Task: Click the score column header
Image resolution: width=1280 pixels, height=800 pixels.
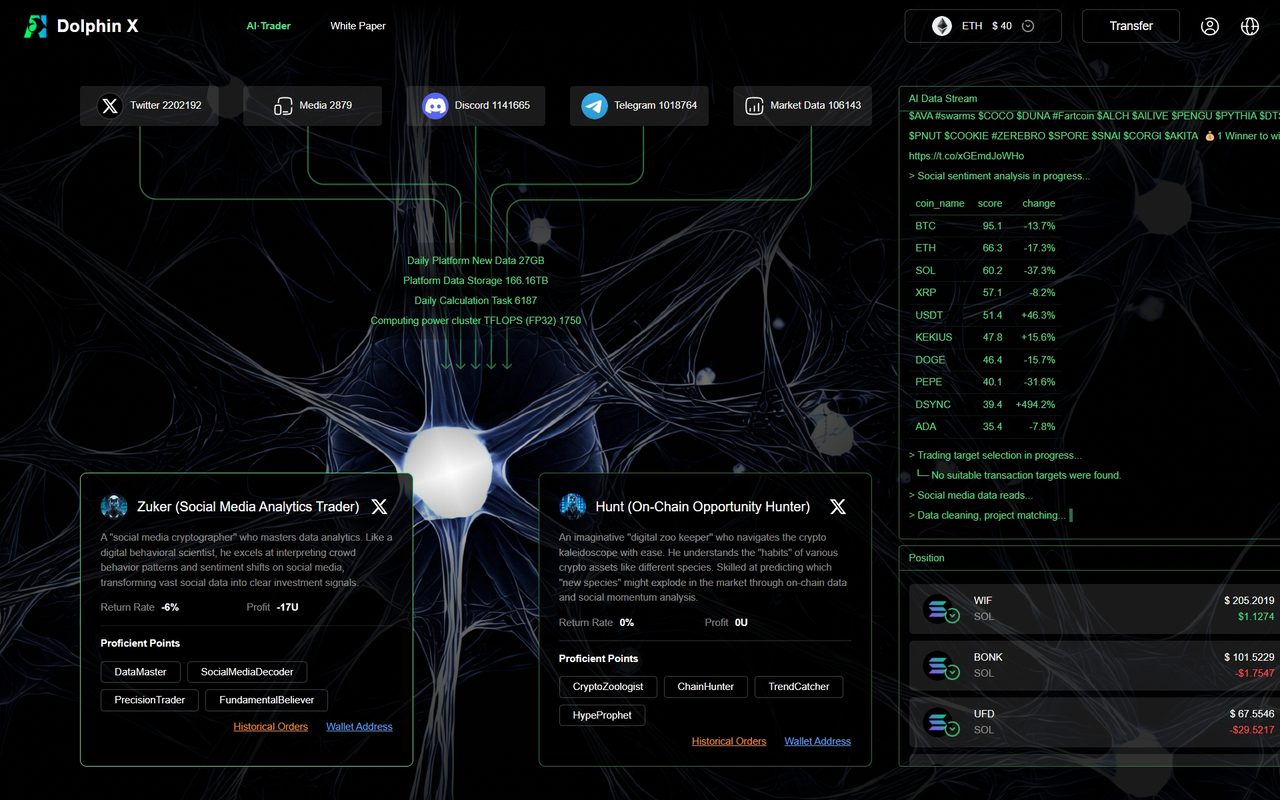Action: point(990,203)
